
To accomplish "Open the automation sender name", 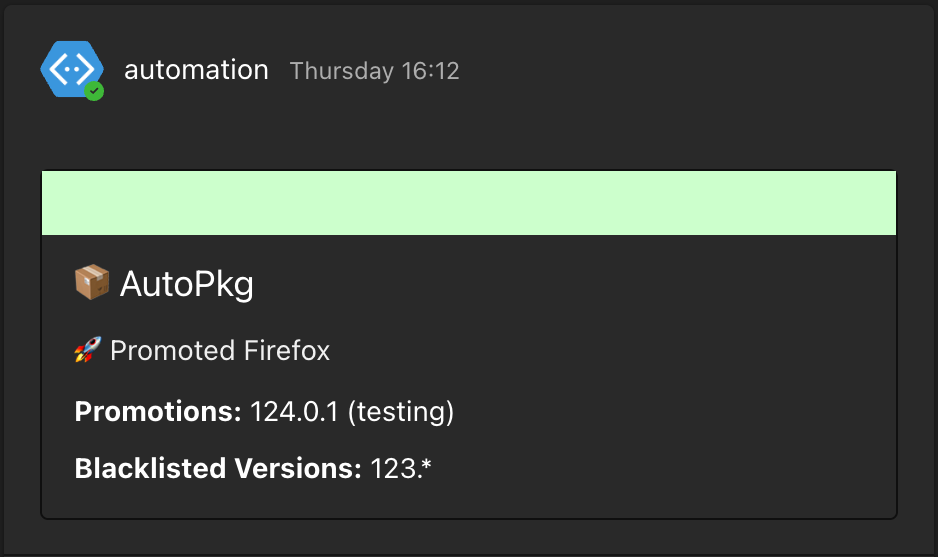I will (196, 70).
